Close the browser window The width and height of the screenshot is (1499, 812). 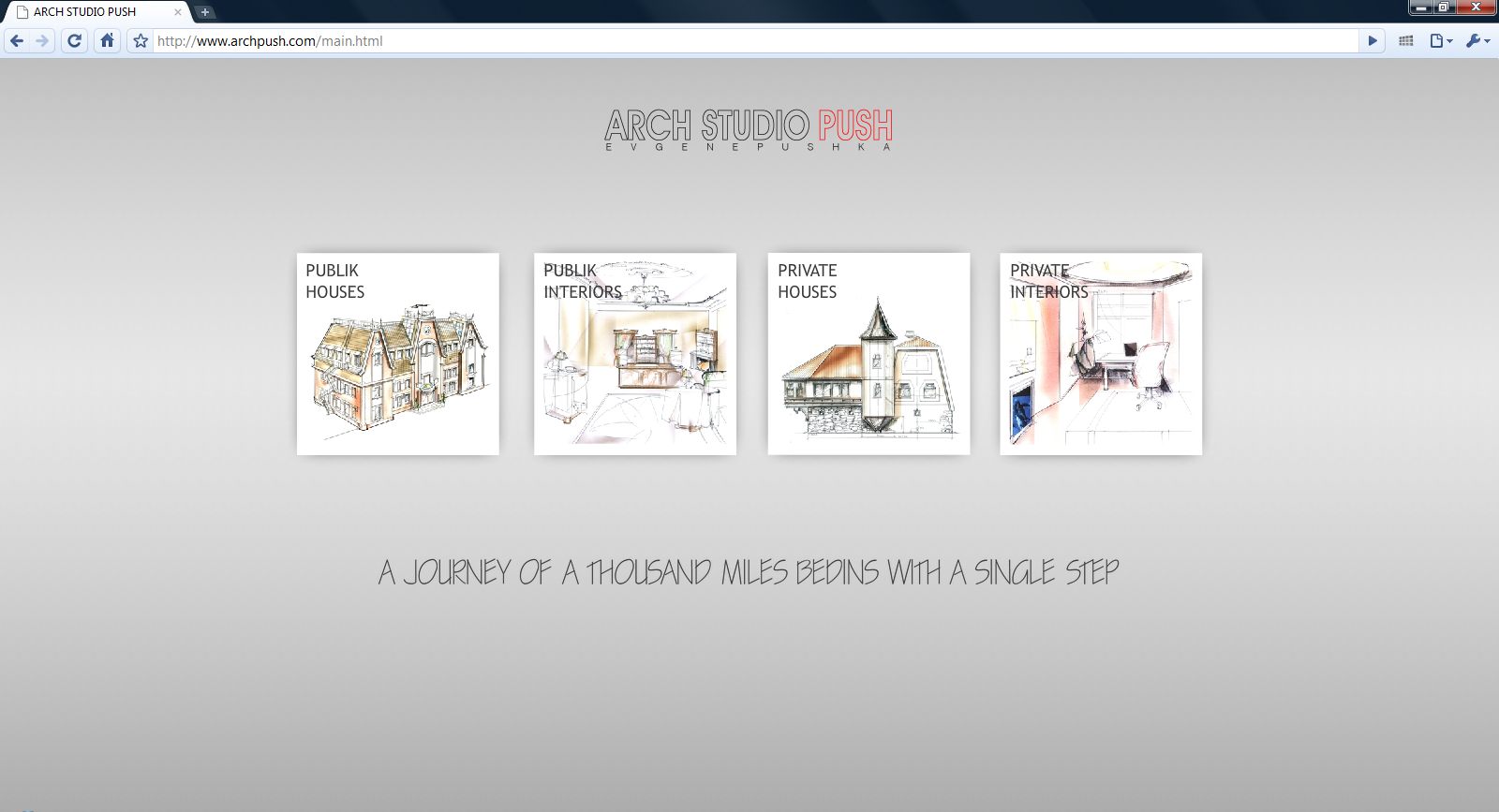click(x=1477, y=7)
